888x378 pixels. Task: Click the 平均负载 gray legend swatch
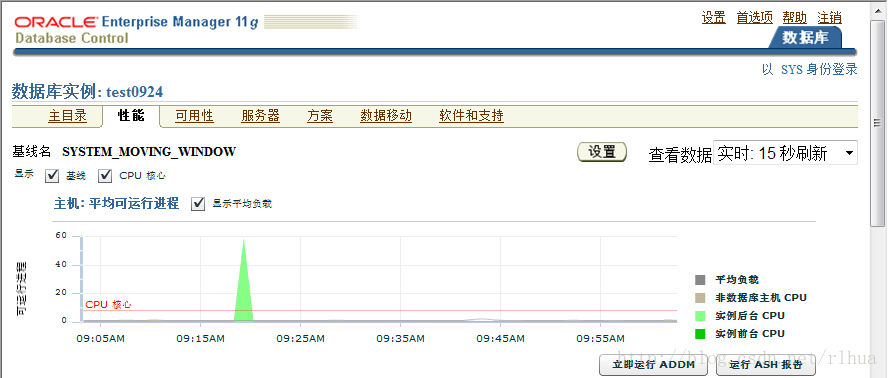pos(700,280)
